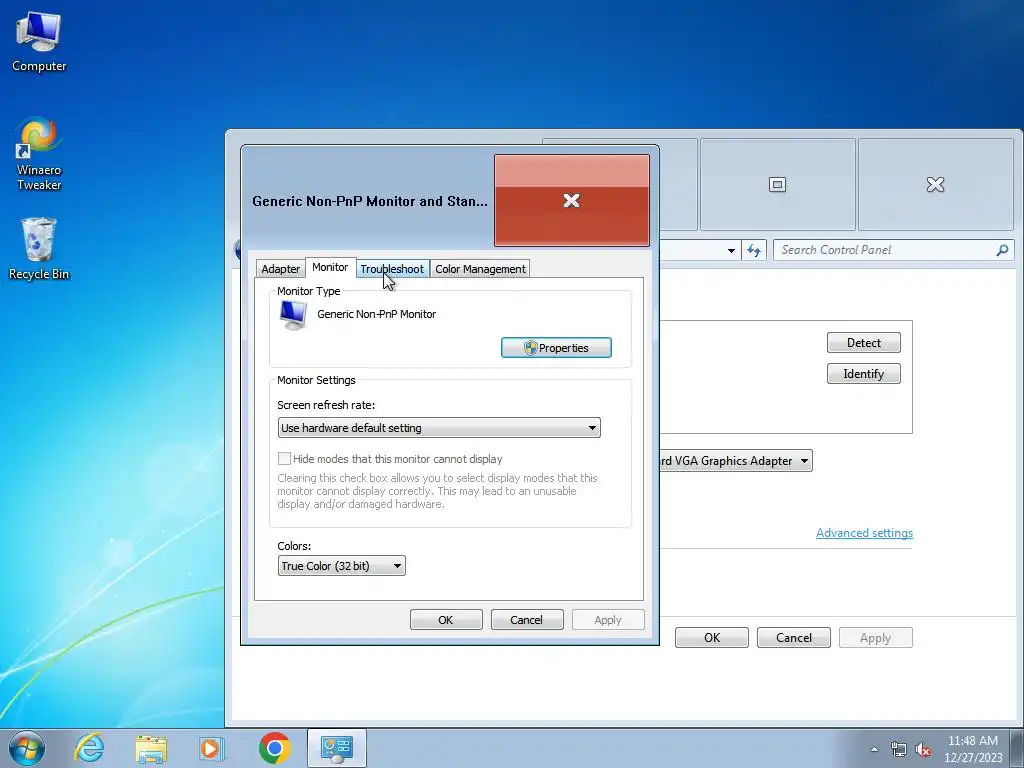Go to the Color Management tab

[x=480, y=269]
